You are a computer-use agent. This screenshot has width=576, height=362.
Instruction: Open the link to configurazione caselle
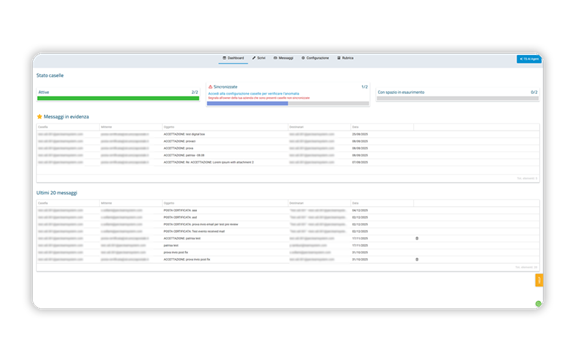253,94
